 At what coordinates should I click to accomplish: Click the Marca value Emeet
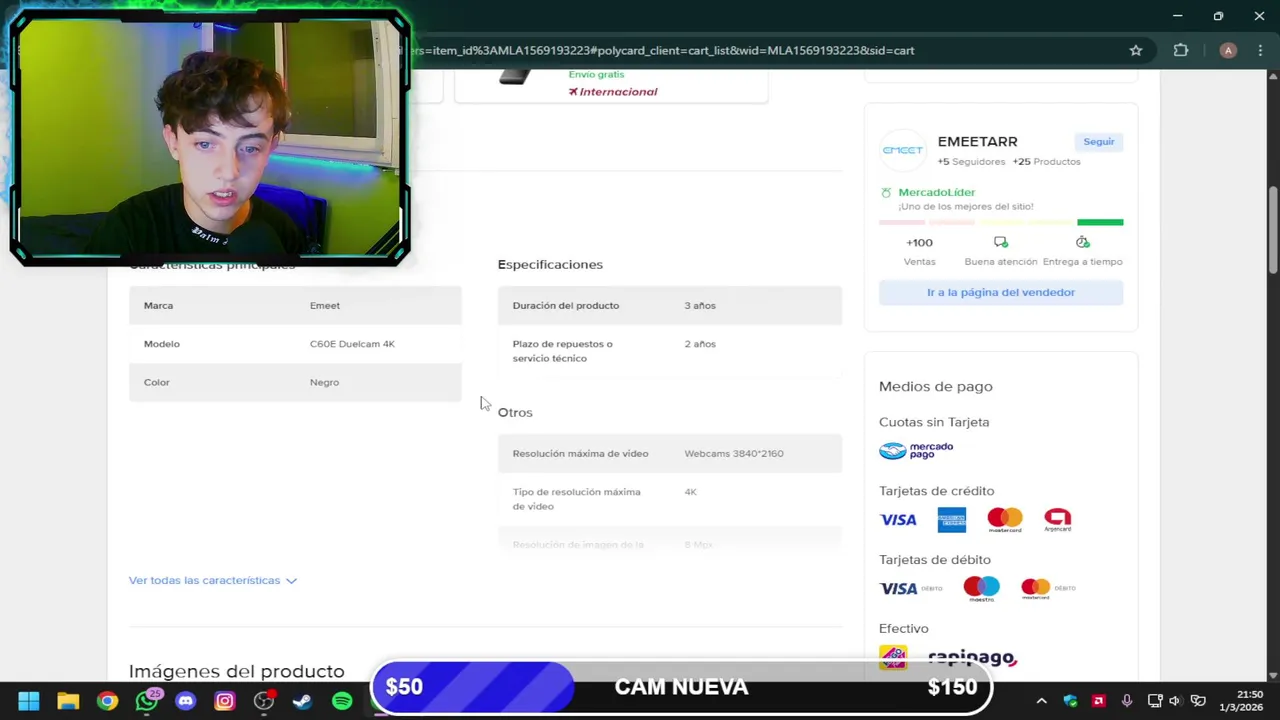(x=324, y=306)
